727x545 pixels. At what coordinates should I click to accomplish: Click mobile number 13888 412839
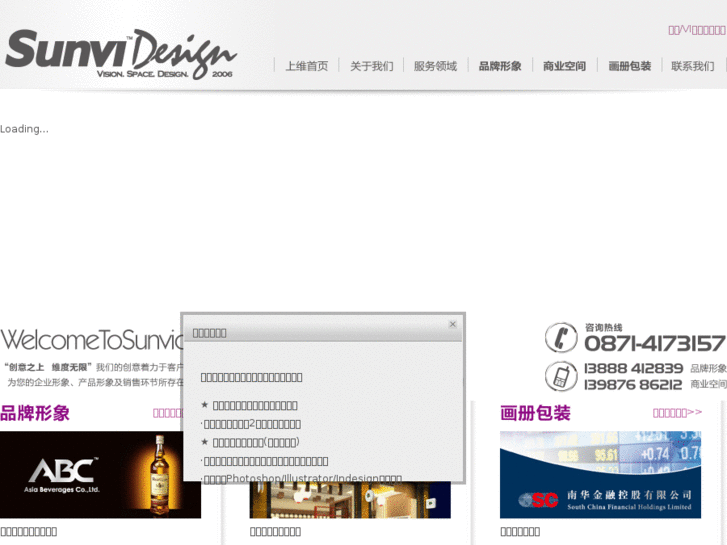pyautogui.click(x=633, y=368)
